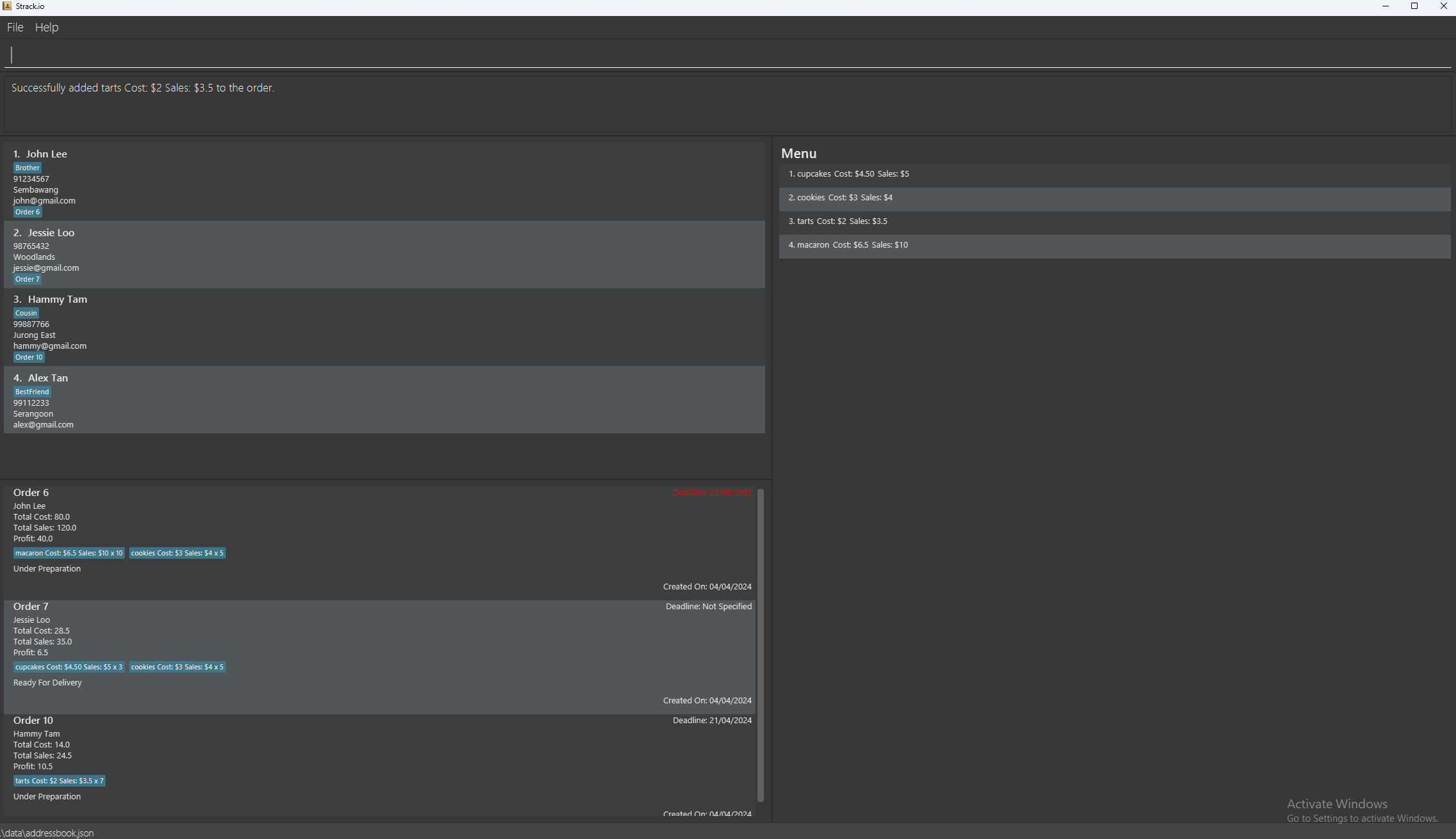Minimize the Strack.io window
The height and width of the screenshot is (839, 1456).
1386,6
